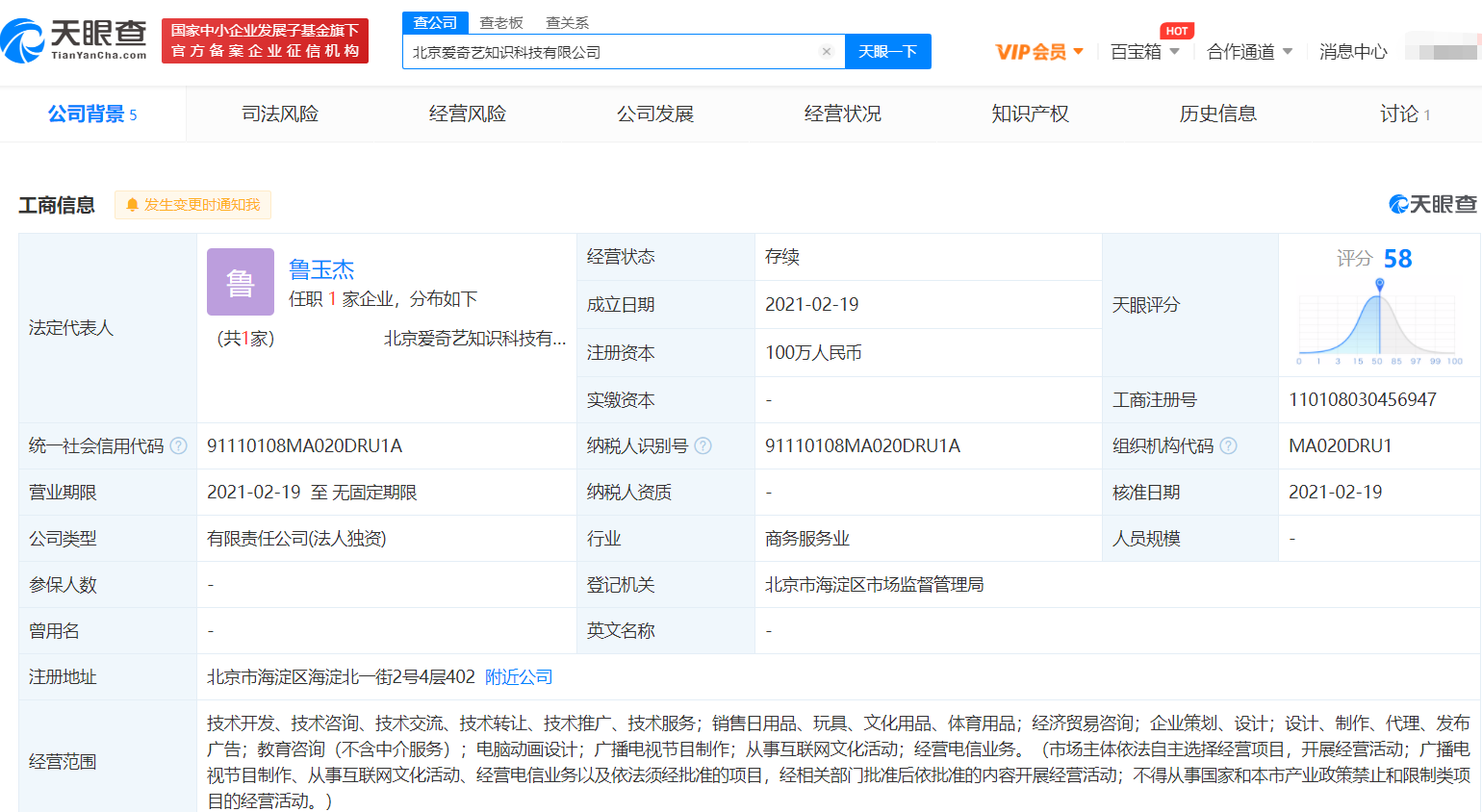Select organization code MA020DRU1
The image size is (1482, 812).
pyautogui.click(x=1341, y=446)
